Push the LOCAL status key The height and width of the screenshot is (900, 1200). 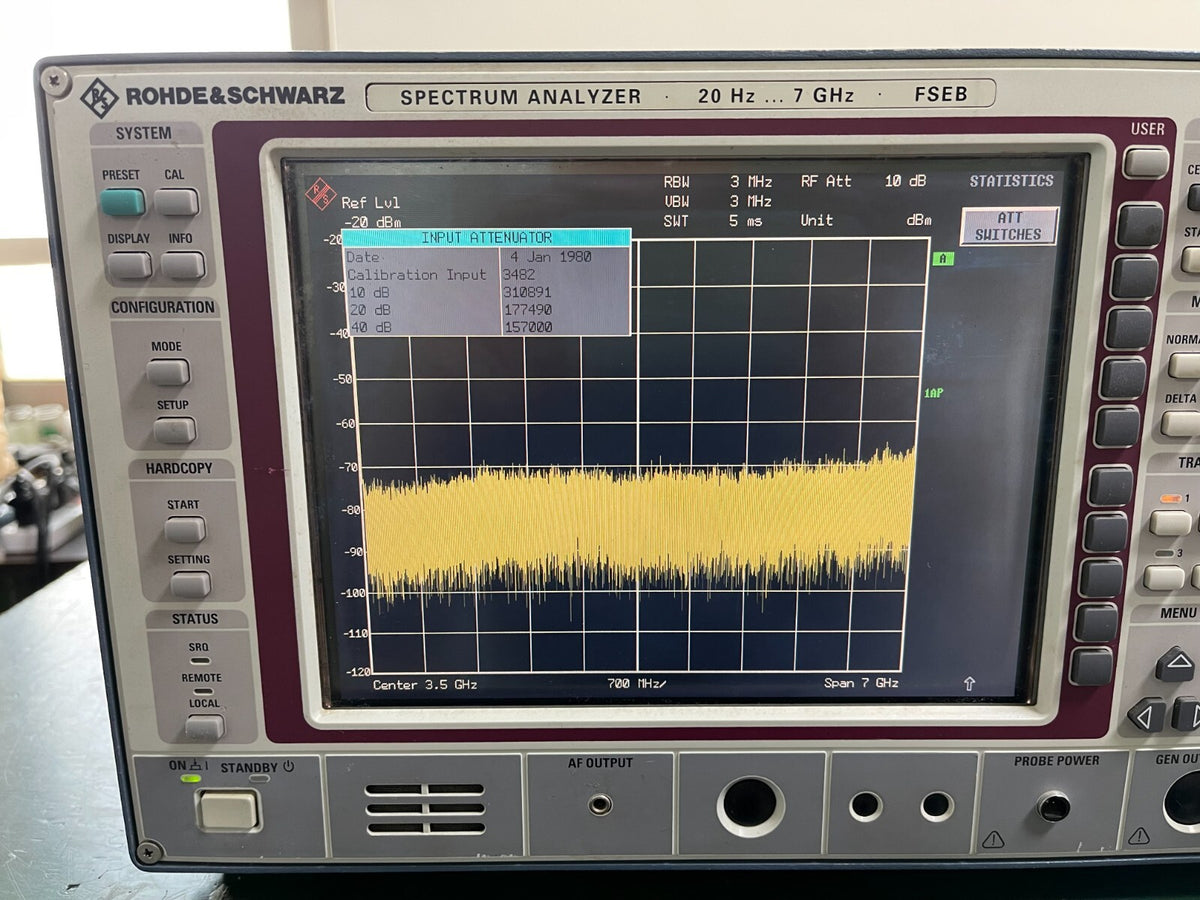205,727
